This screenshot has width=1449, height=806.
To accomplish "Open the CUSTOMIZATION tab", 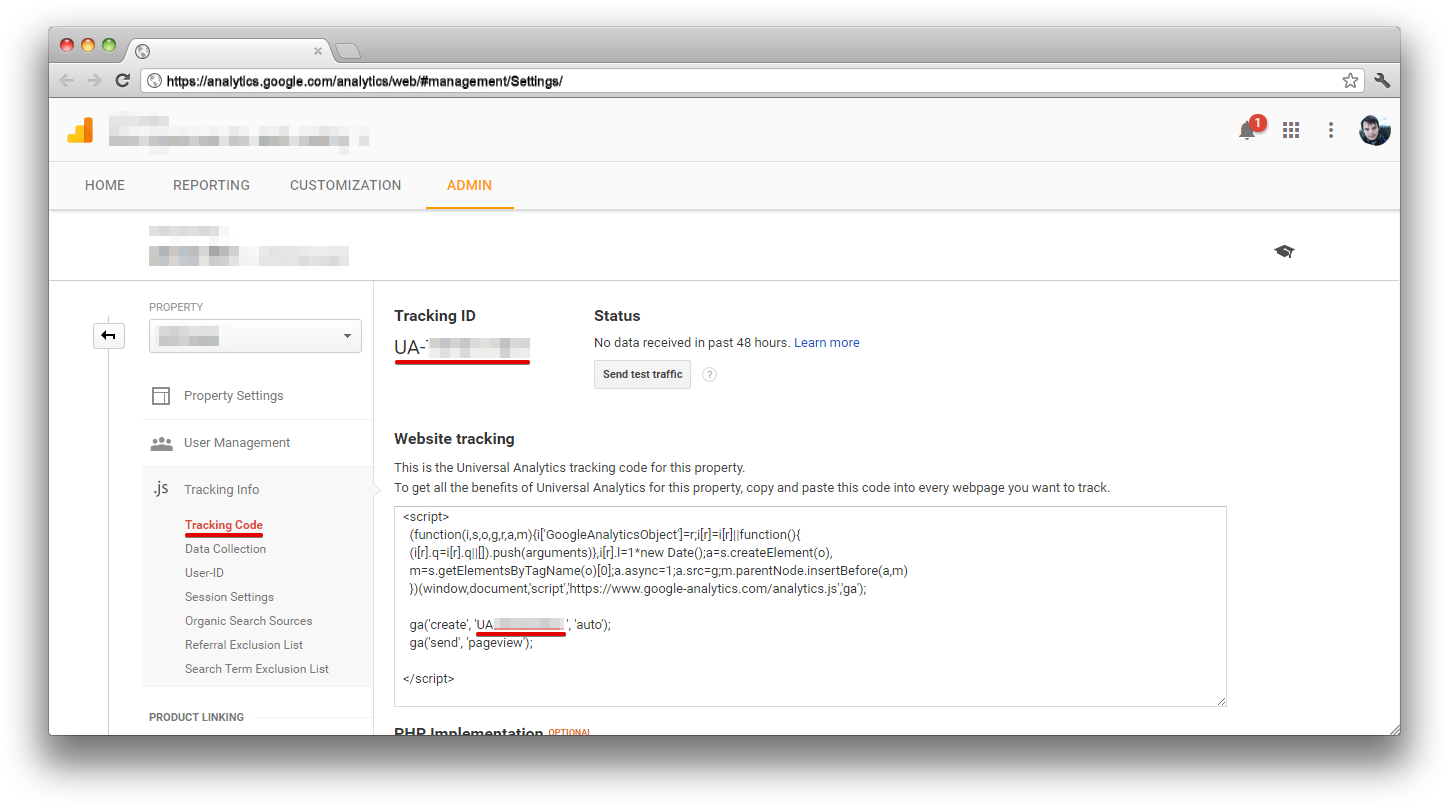I will 345,185.
